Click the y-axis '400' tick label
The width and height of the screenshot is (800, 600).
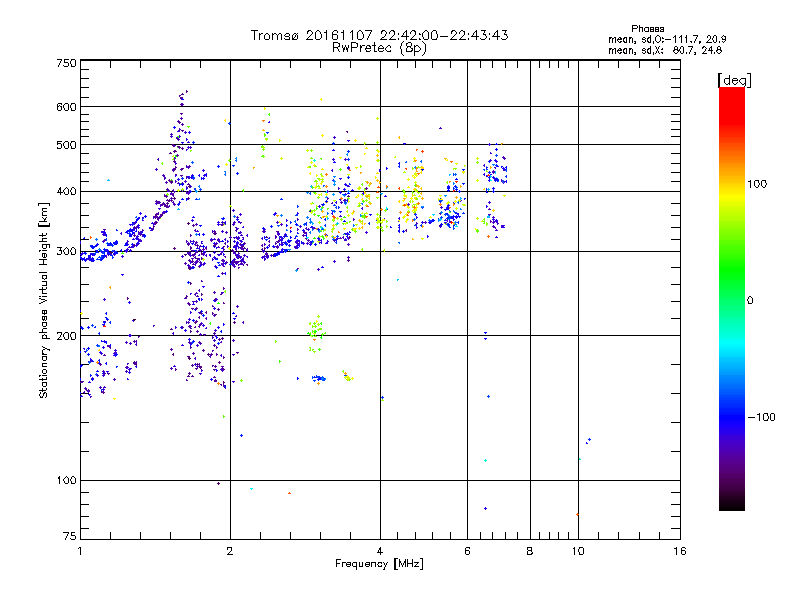(66, 191)
